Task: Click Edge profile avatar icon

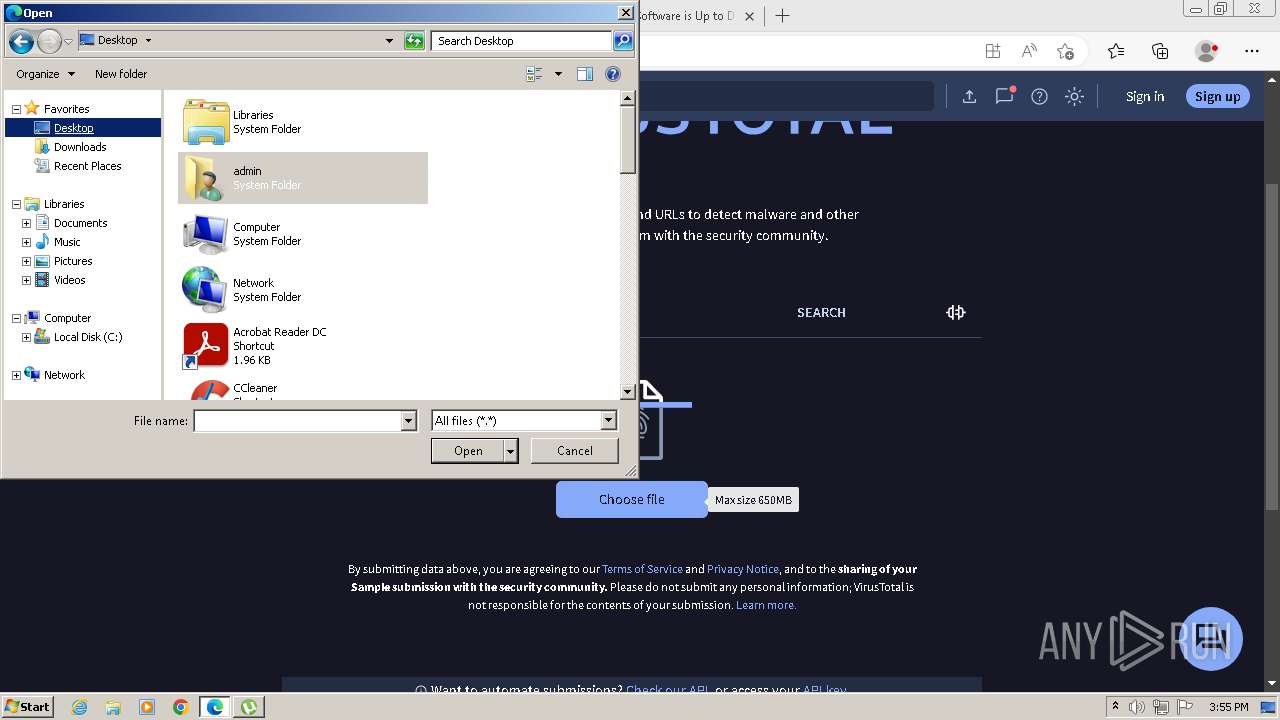Action: pos(1206,51)
